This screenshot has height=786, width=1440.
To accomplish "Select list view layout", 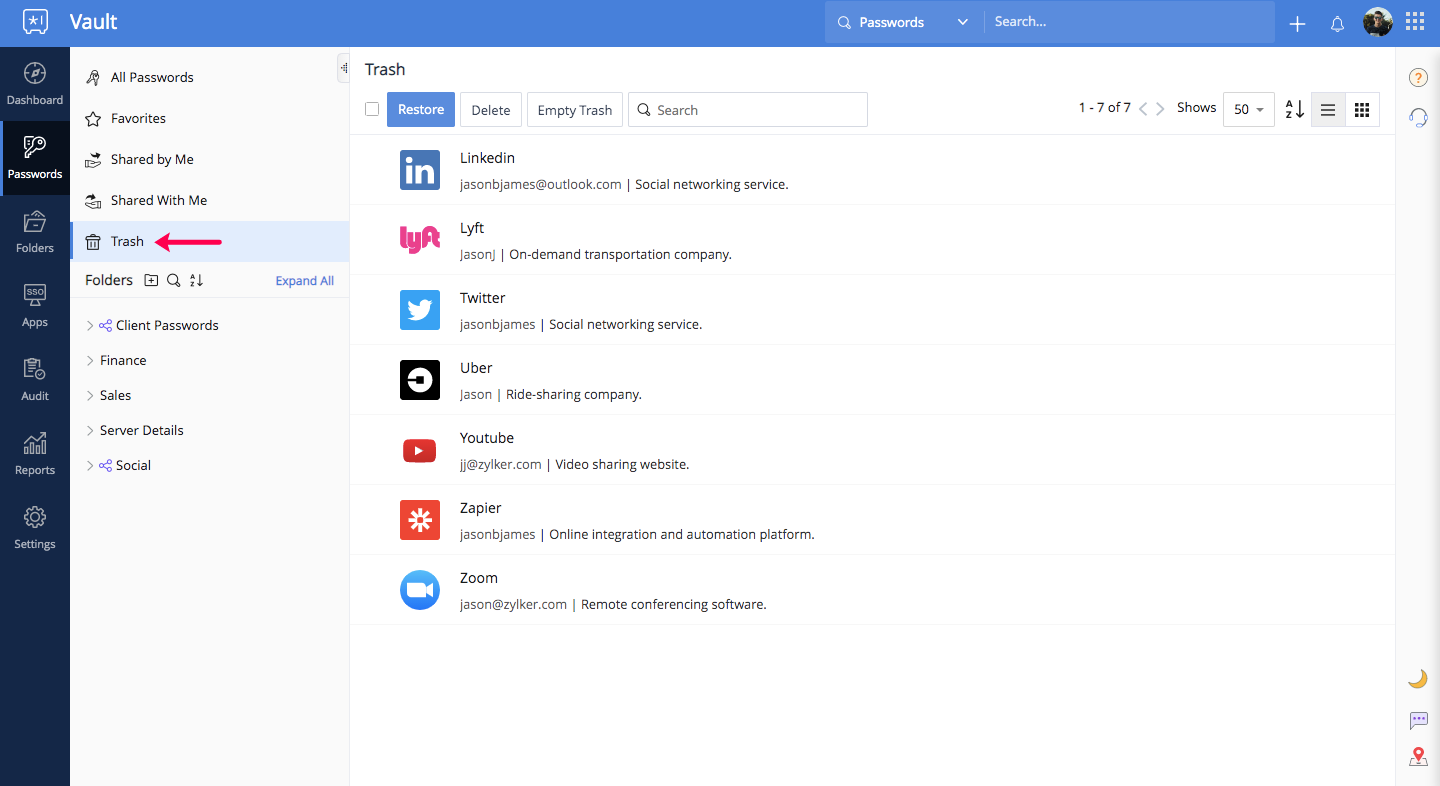I will point(1328,110).
